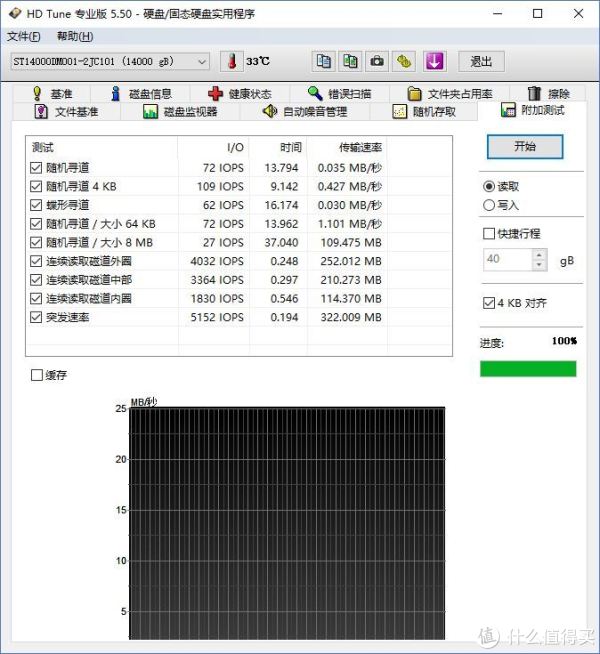Select the 写入 radio button
Viewport: 600px width, 654px height.
tap(489, 205)
